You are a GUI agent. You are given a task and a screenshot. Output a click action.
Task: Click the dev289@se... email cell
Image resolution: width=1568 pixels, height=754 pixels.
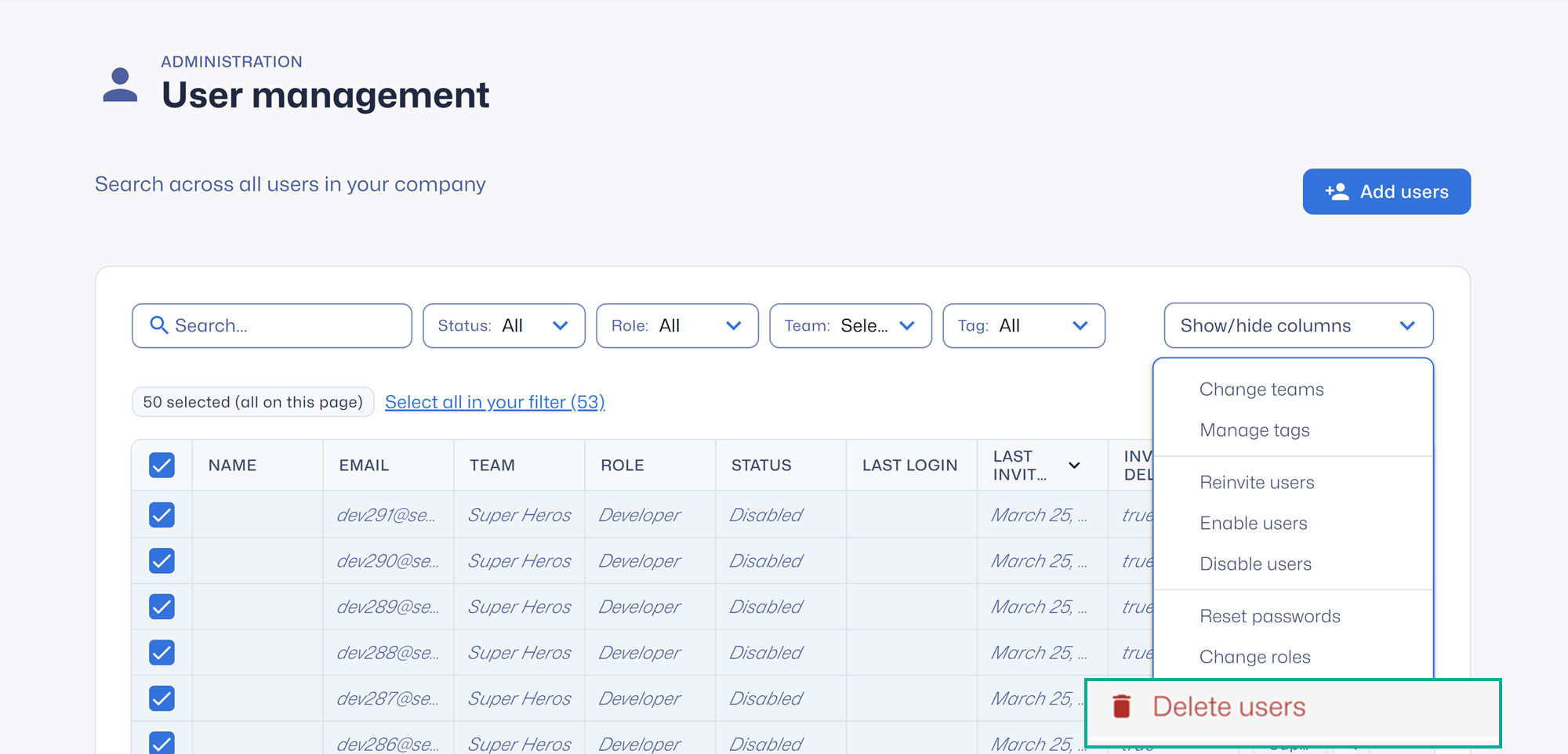(x=387, y=607)
